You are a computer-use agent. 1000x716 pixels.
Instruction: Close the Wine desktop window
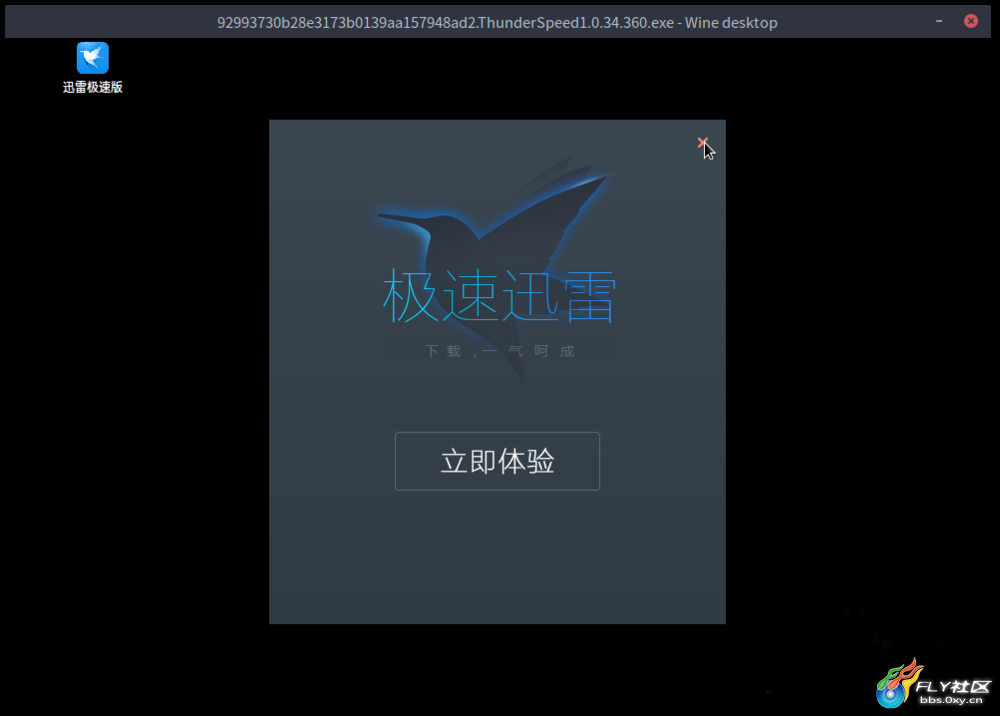971,21
